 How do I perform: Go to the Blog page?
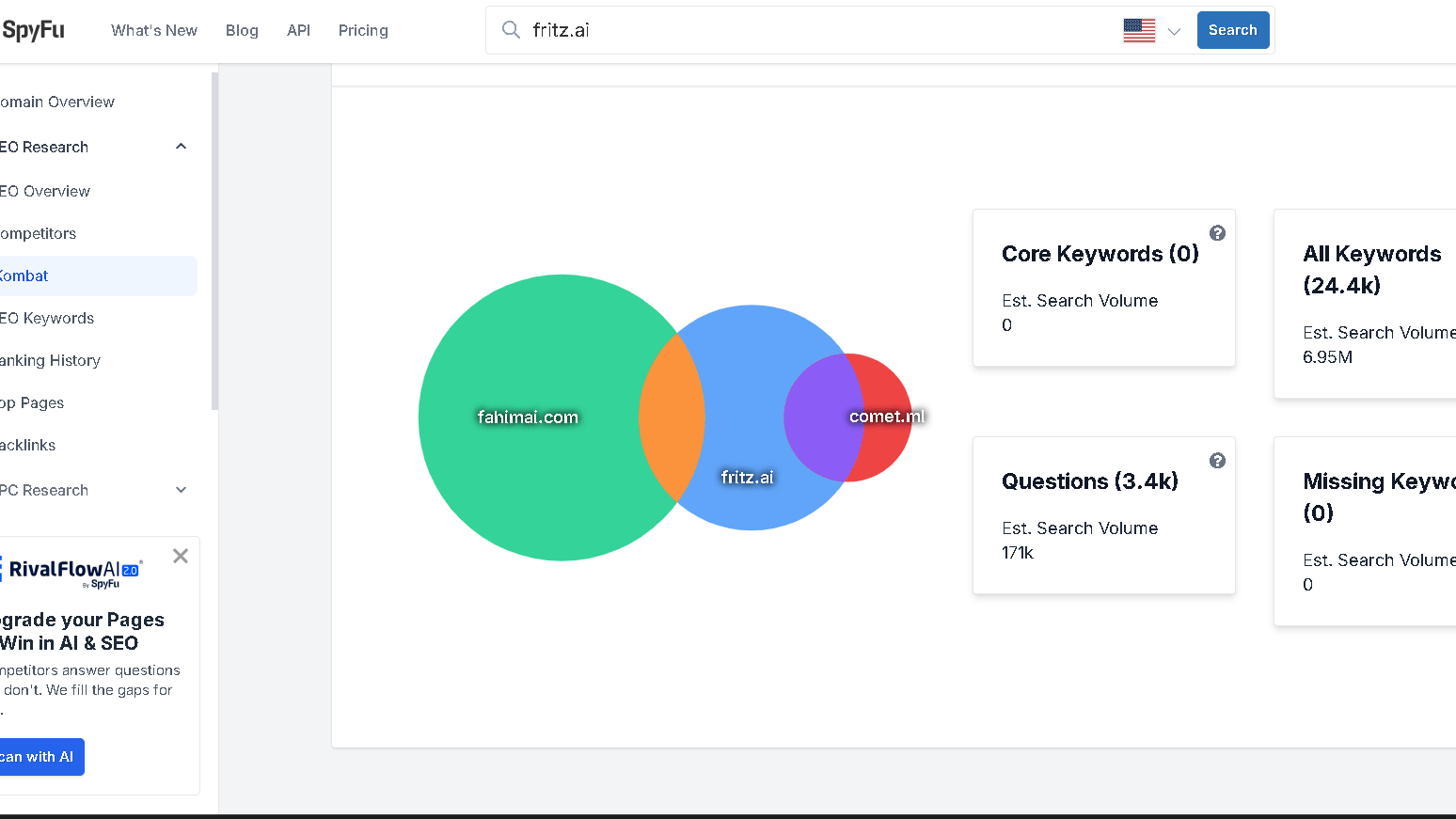(242, 30)
